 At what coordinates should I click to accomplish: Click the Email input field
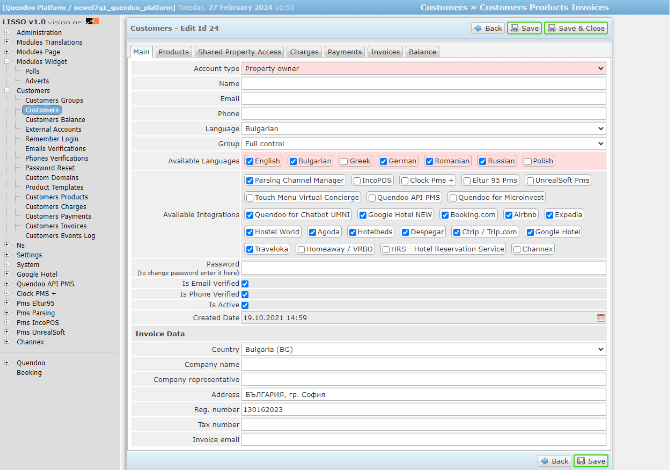click(424, 98)
